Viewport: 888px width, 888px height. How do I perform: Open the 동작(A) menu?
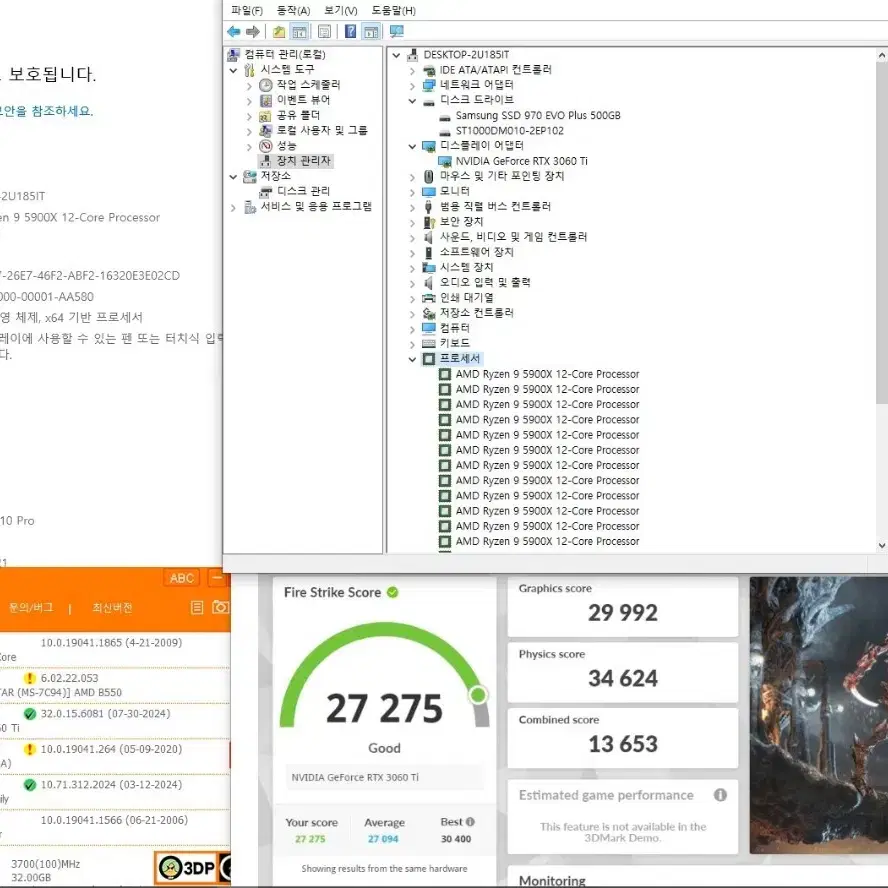[x=293, y=10]
